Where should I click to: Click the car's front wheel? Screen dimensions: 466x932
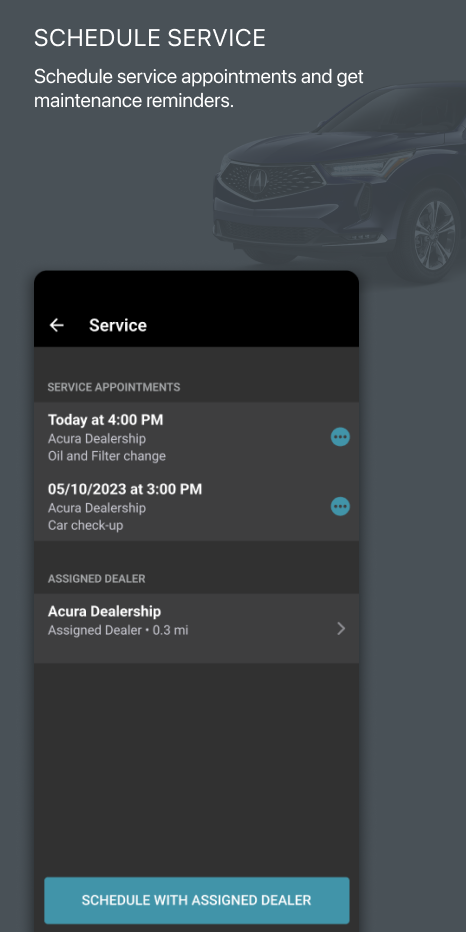coord(434,235)
